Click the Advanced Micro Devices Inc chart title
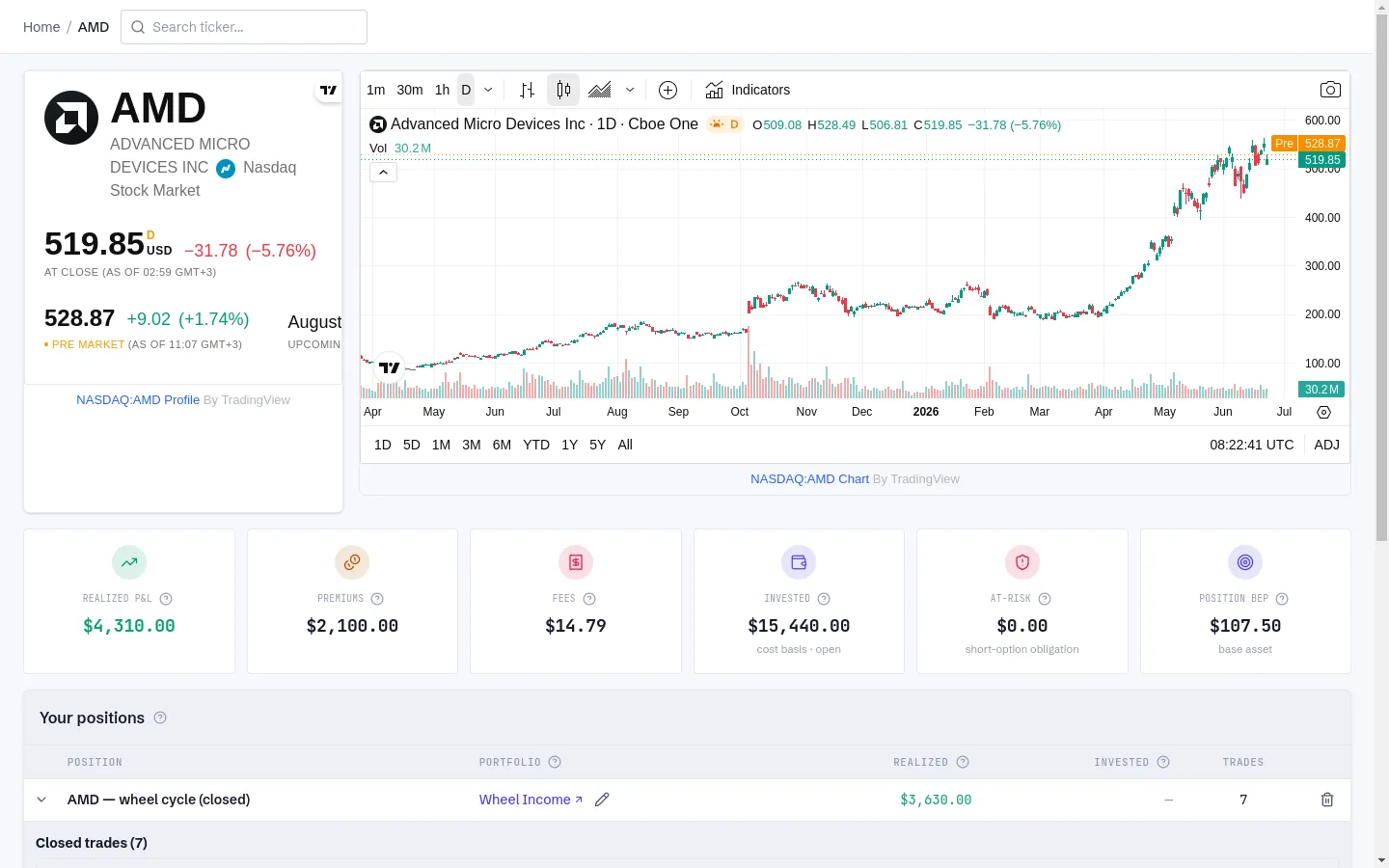 [544, 124]
